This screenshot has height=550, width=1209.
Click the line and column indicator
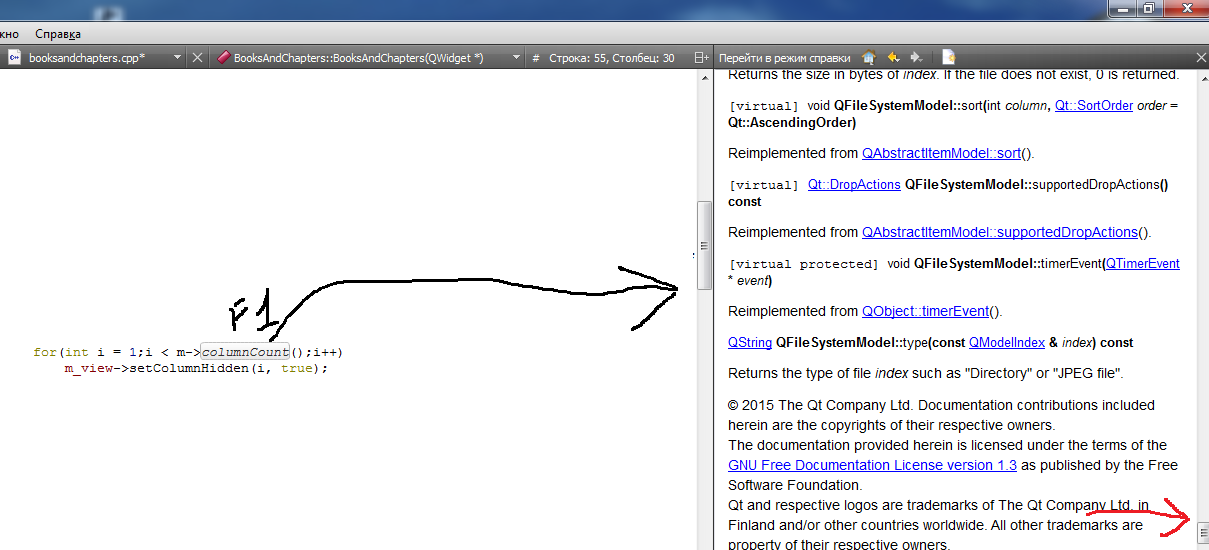[x=611, y=58]
